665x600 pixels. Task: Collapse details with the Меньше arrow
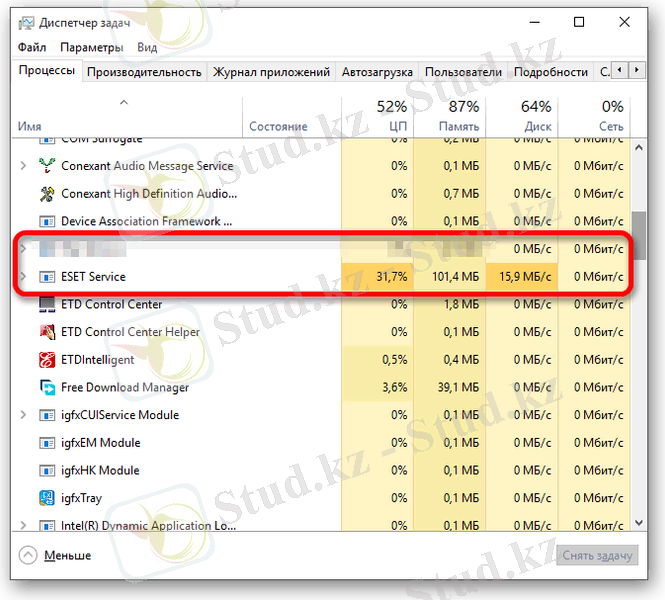[28, 555]
